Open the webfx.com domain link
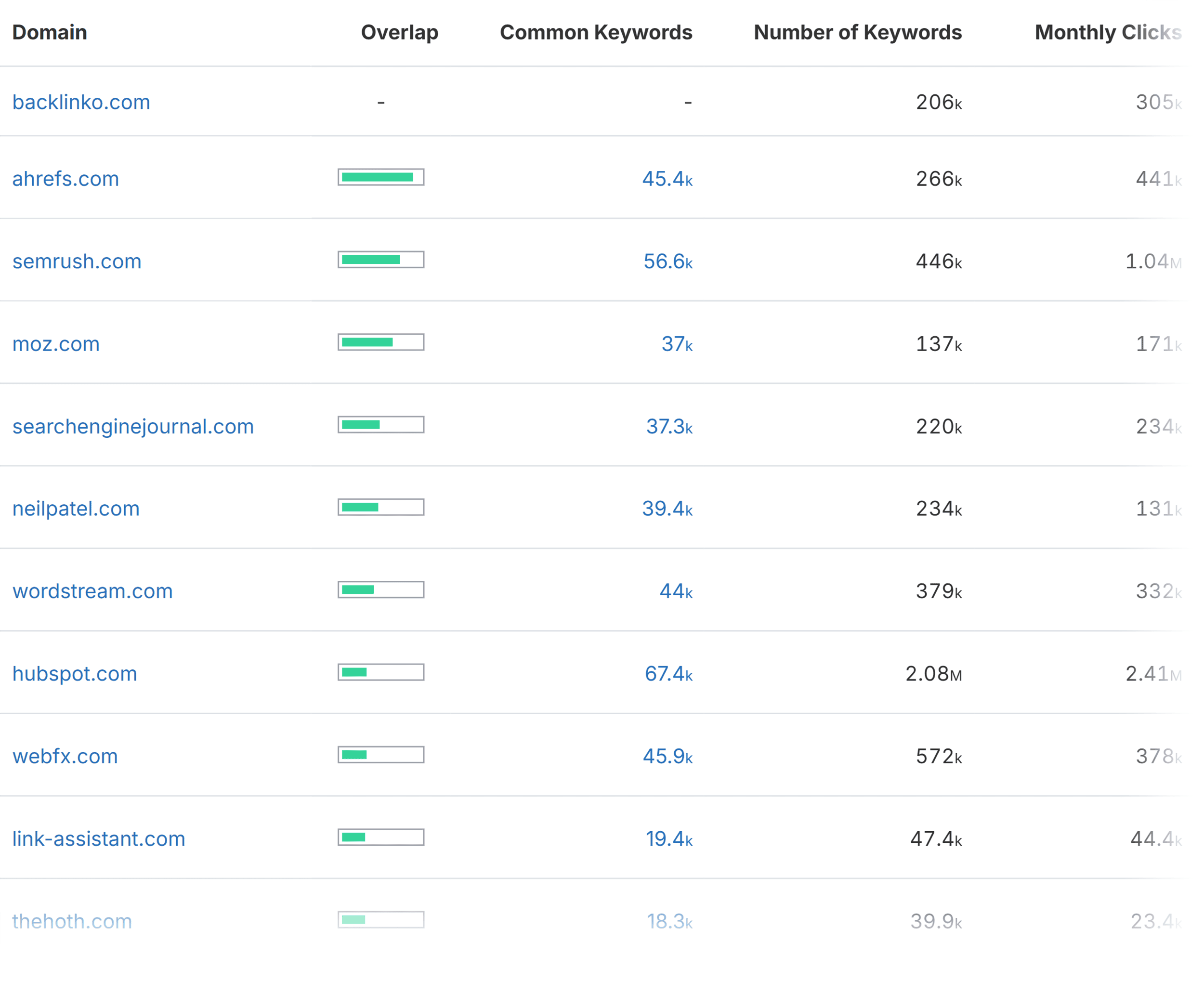Screen dimensions: 1204x981 pyautogui.click(x=65, y=756)
